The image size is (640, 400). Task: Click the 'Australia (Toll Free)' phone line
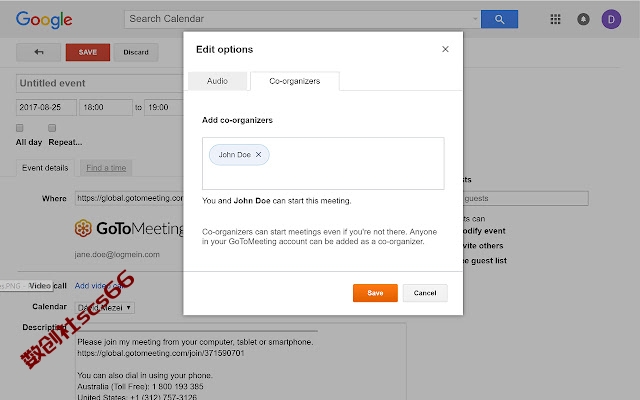pyautogui.click(x=140, y=386)
